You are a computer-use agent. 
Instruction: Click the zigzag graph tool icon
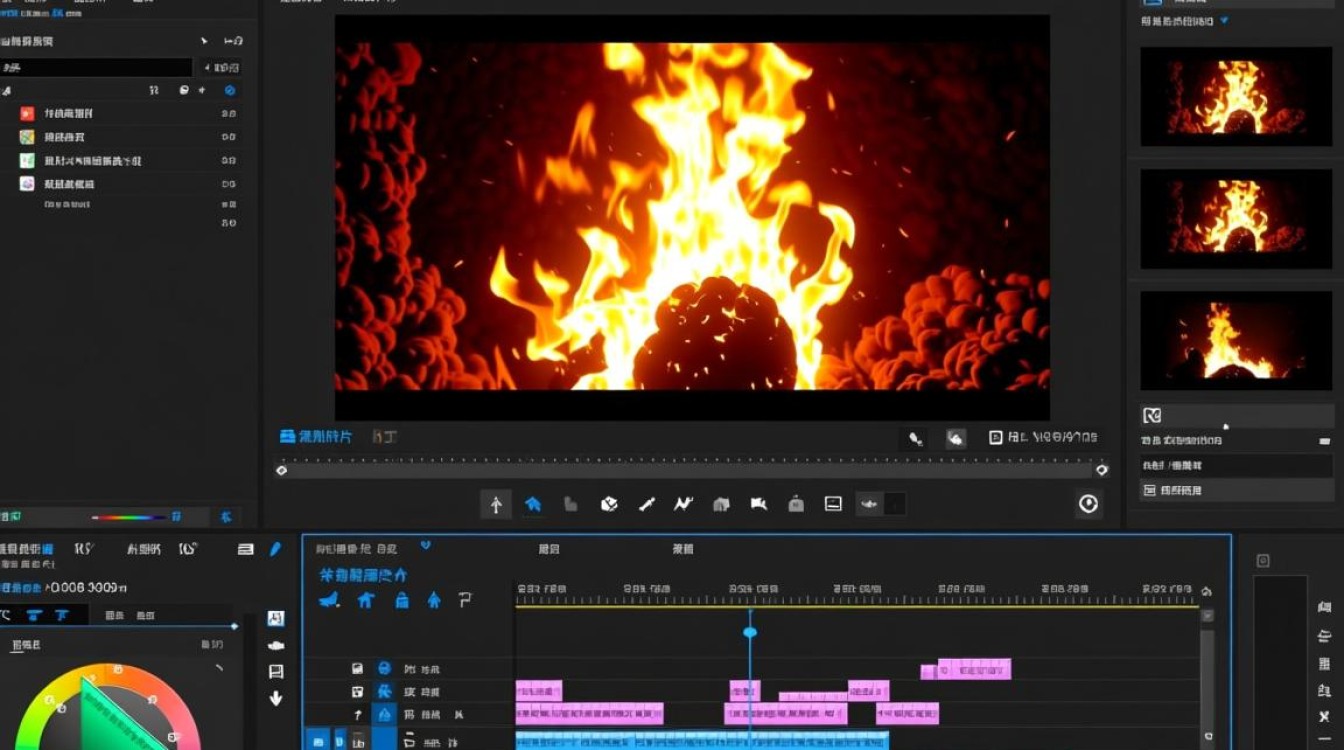(x=683, y=504)
